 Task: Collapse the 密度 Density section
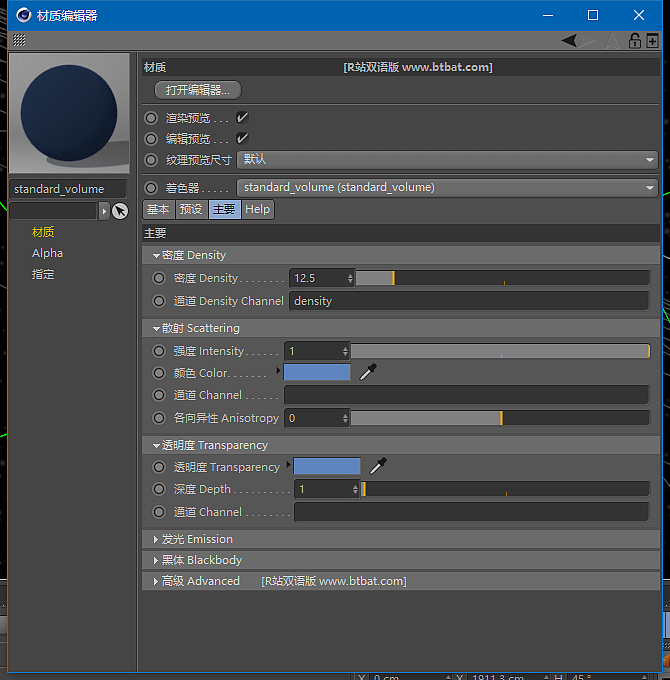(157, 256)
